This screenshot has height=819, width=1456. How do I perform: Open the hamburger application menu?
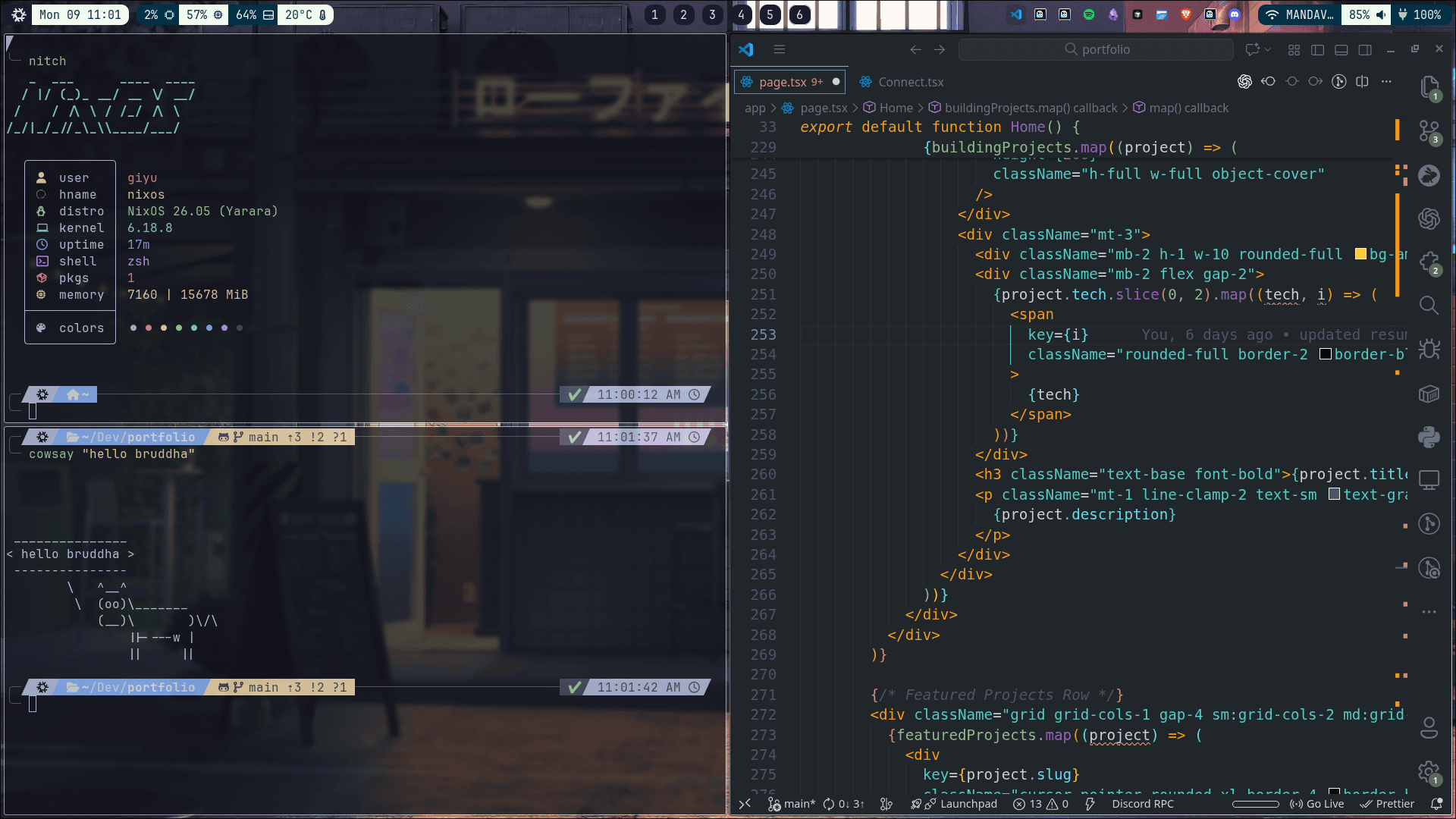click(779, 50)
